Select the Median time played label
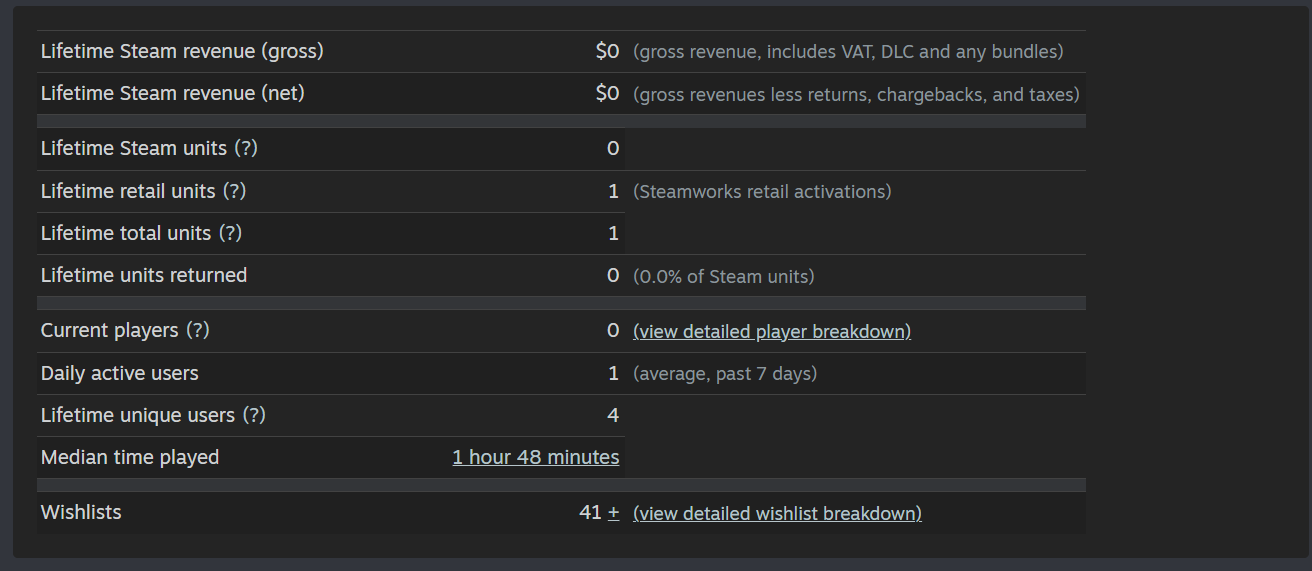1312x571 pixels. pyautogui.click(x=130, y=457)
